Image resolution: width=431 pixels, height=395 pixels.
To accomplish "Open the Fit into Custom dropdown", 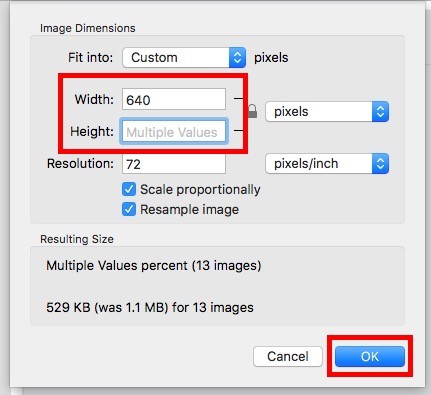I will click(184, 58).
